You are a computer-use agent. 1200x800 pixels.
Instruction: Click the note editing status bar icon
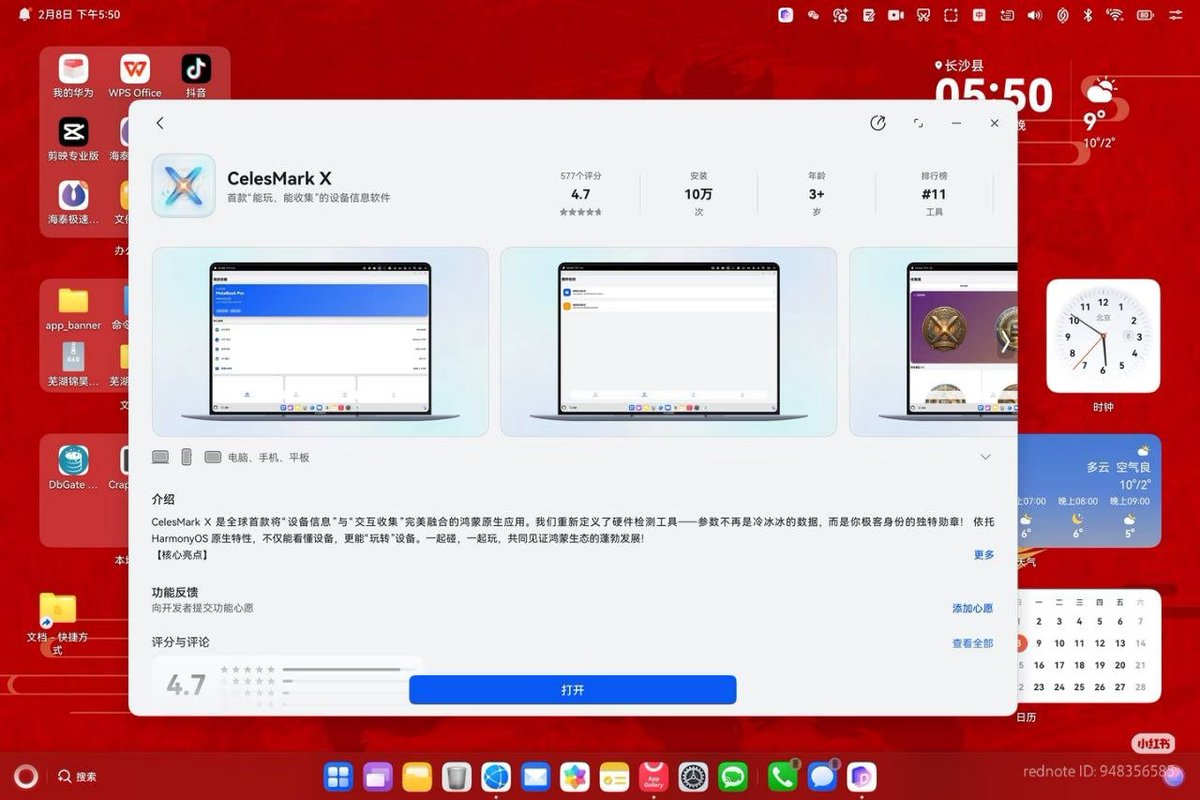click(x=868, y=15)
